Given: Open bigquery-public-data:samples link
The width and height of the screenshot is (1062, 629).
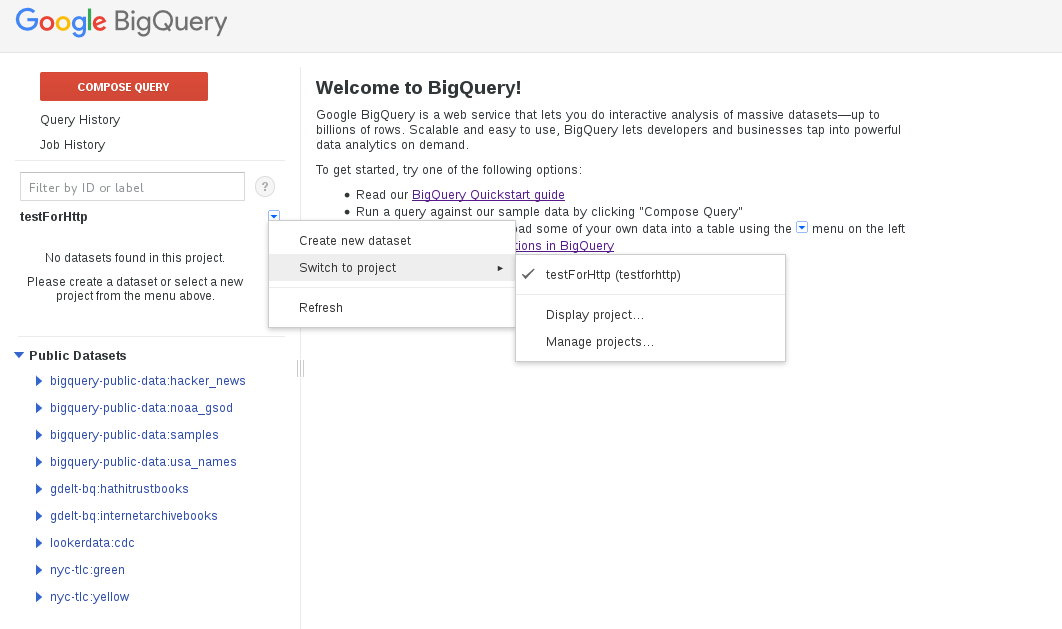Looking at the screenshot, I should click(x=134, y=435).
